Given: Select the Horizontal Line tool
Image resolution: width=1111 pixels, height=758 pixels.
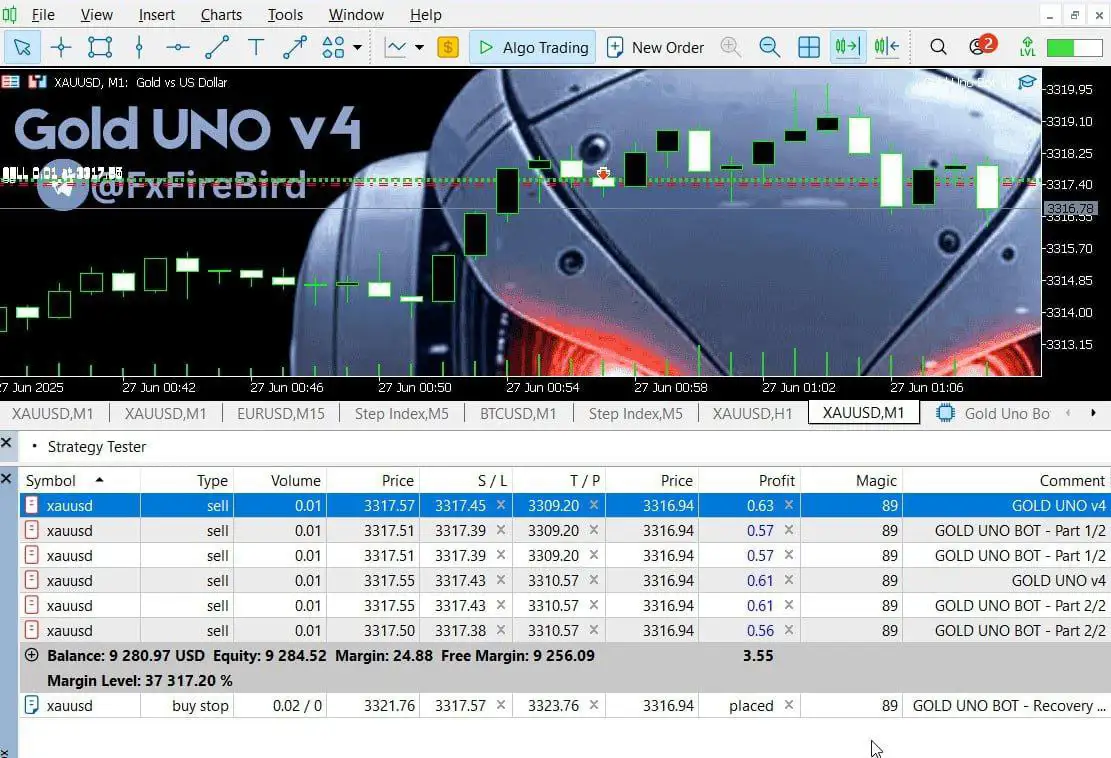Looking at the screenshot, I should [177, 47].
